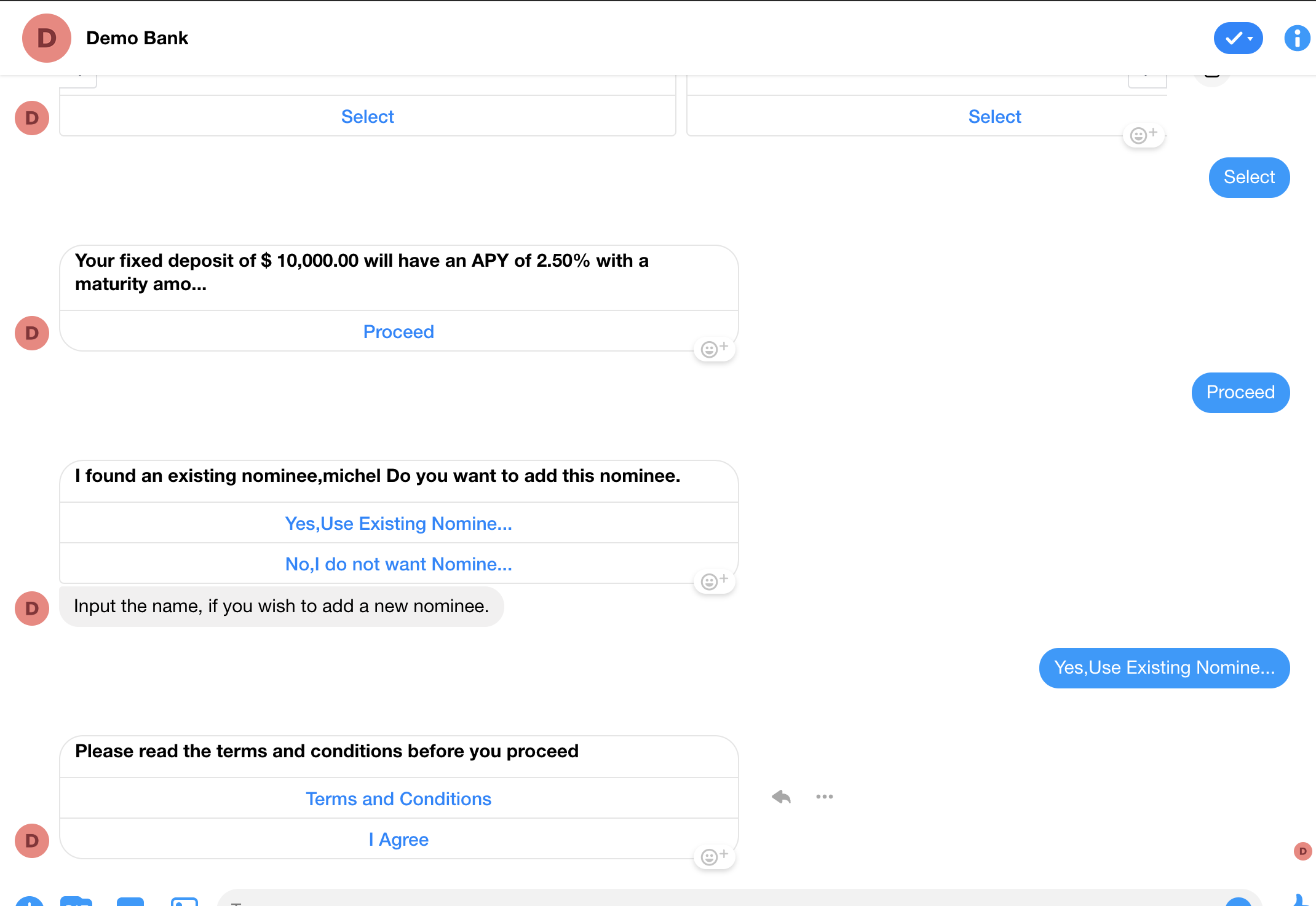Click the reply arrow icon
Viewport: 1316px width, 906px height.
781,797
